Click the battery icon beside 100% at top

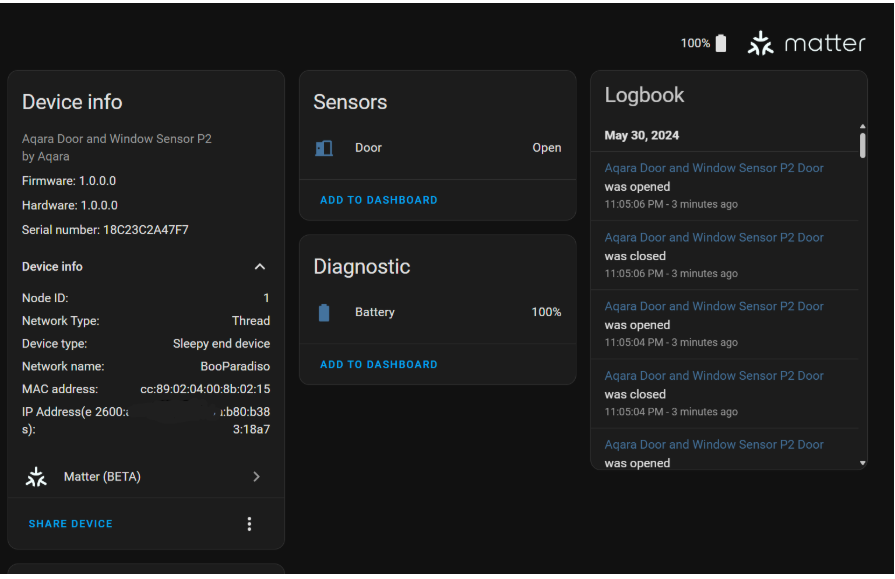721,43
